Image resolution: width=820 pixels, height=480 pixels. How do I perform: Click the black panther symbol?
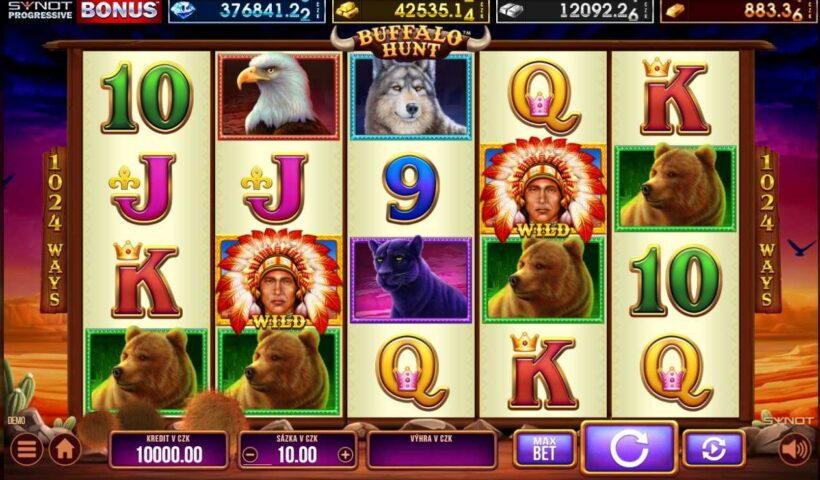coord(411,279)
